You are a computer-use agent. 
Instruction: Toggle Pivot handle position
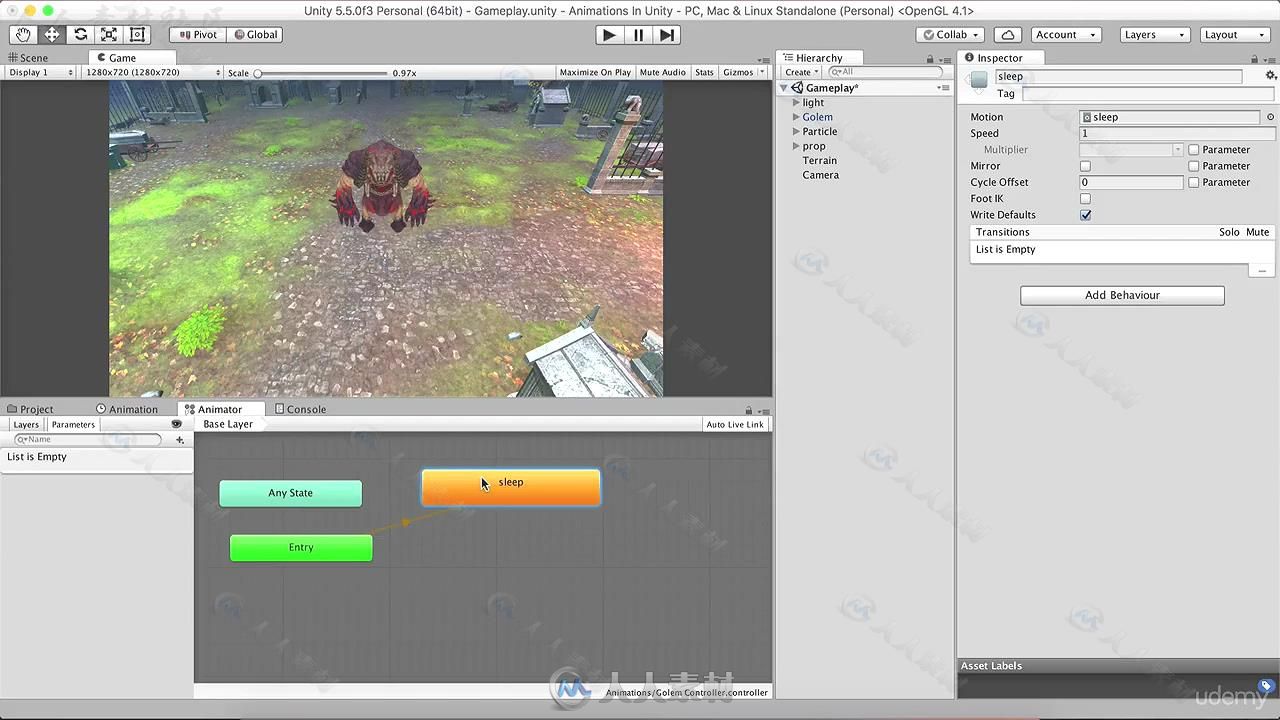(x=198, y=34)
